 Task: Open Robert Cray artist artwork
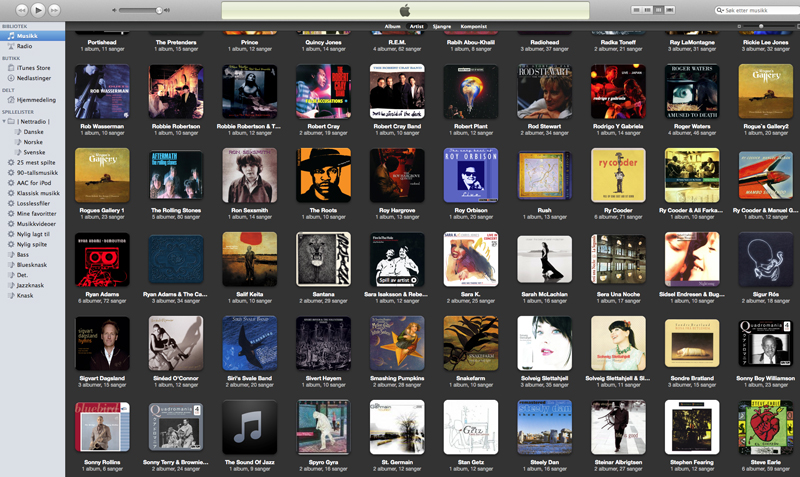pos(323,92)
